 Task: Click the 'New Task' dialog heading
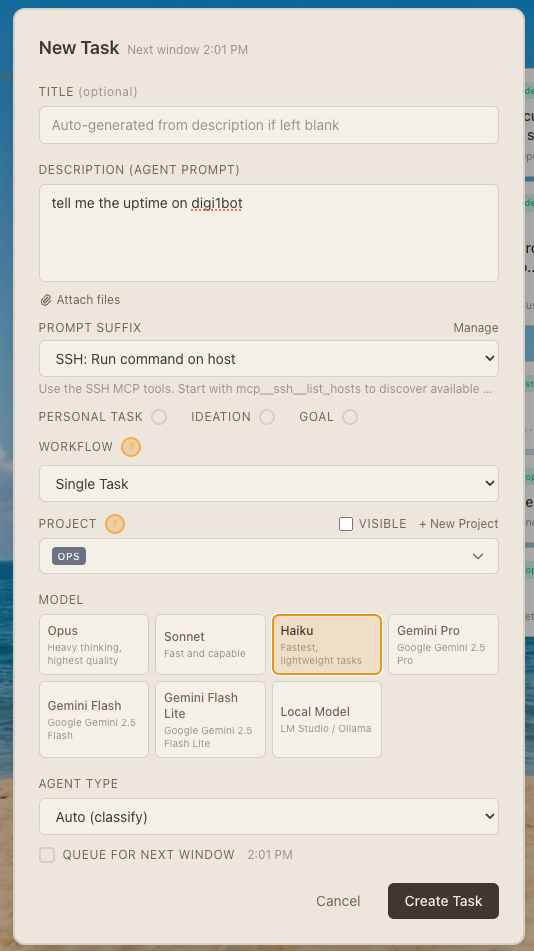tap(79, 48)
